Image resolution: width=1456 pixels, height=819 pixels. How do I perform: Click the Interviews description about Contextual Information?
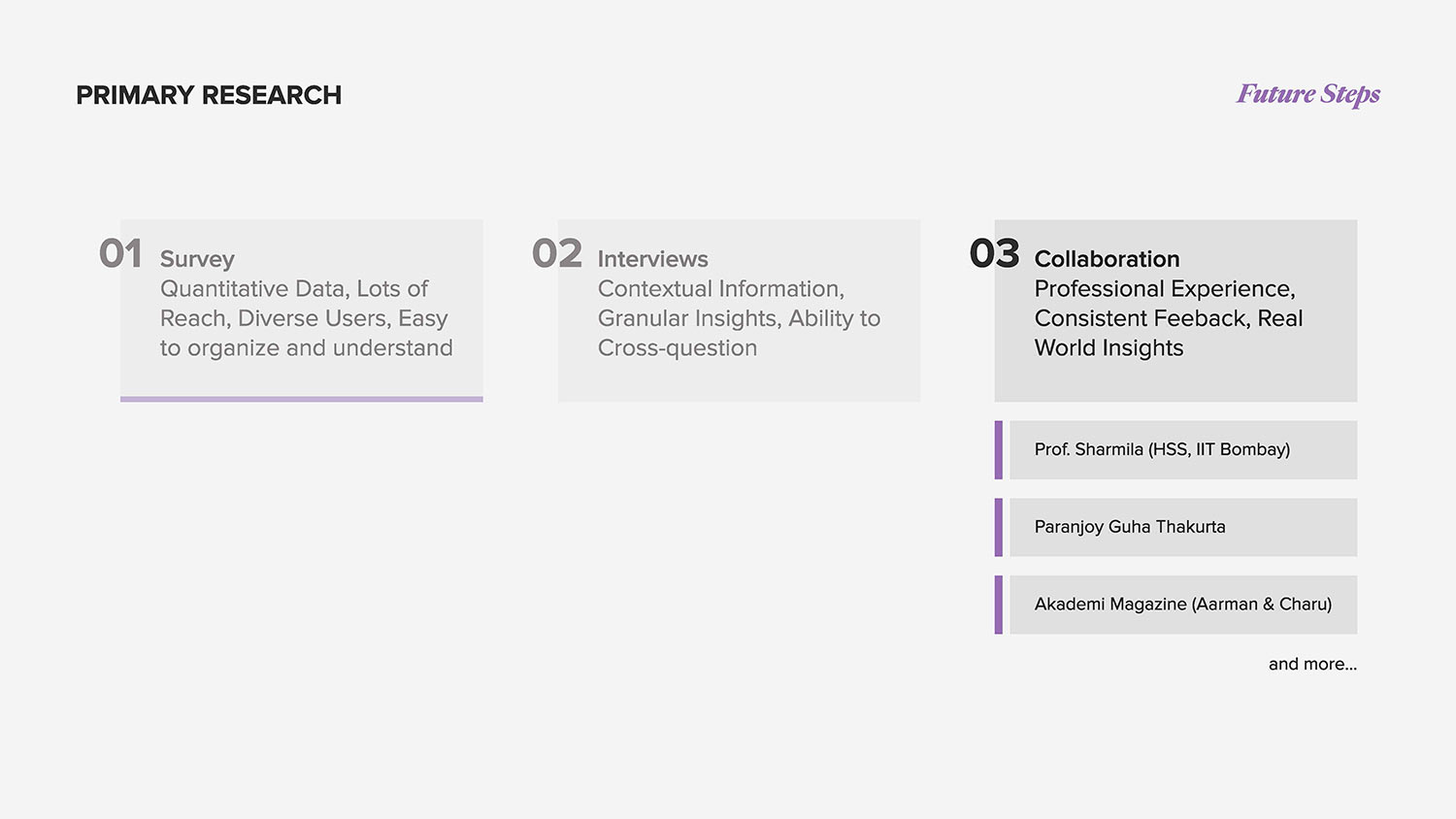pos(739,318)
